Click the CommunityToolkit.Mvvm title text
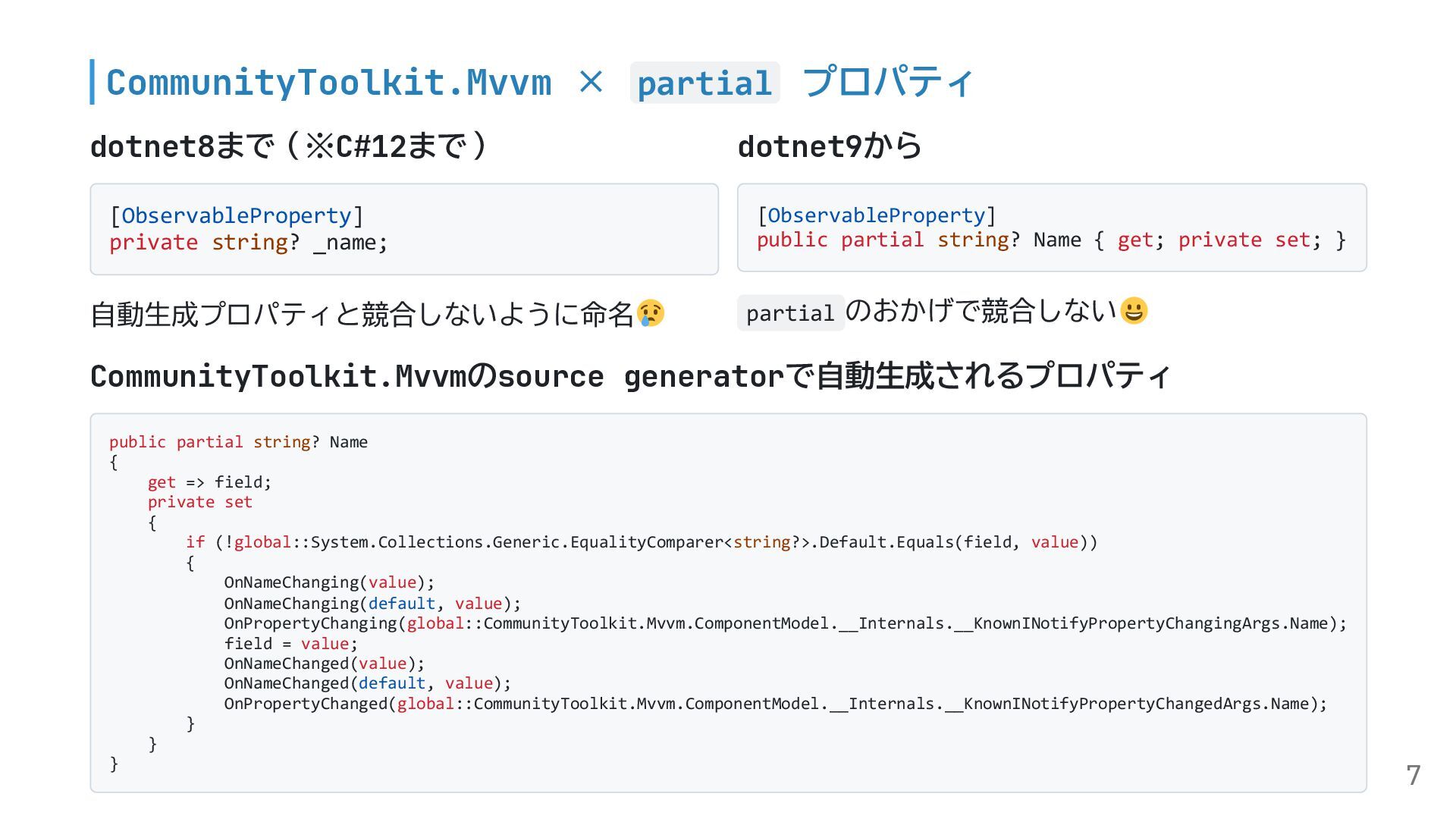Viewport: 1456px width, 819px height. (328, 82)
